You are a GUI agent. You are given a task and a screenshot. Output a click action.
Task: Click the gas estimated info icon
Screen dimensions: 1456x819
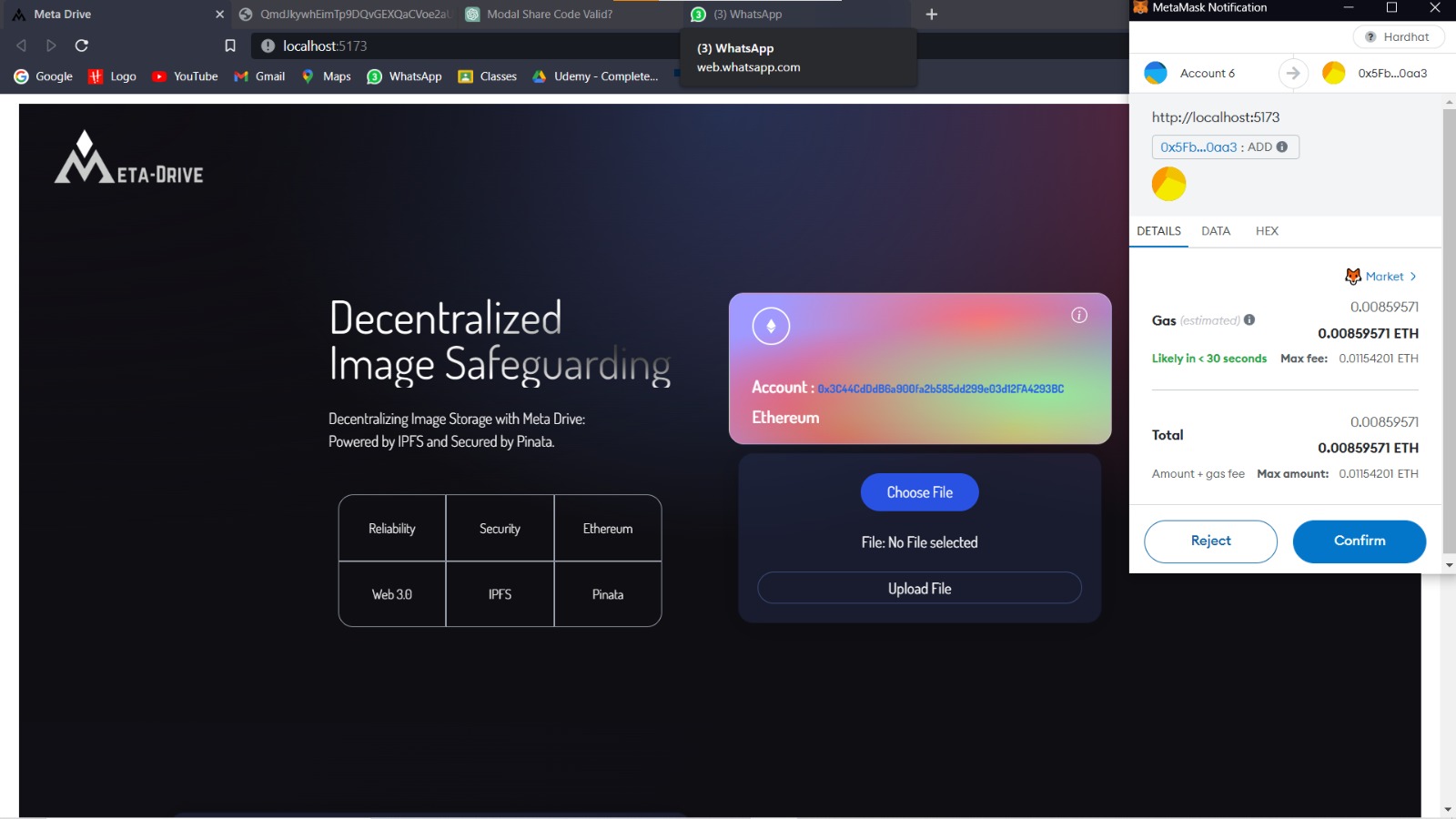coord(1249,319)
